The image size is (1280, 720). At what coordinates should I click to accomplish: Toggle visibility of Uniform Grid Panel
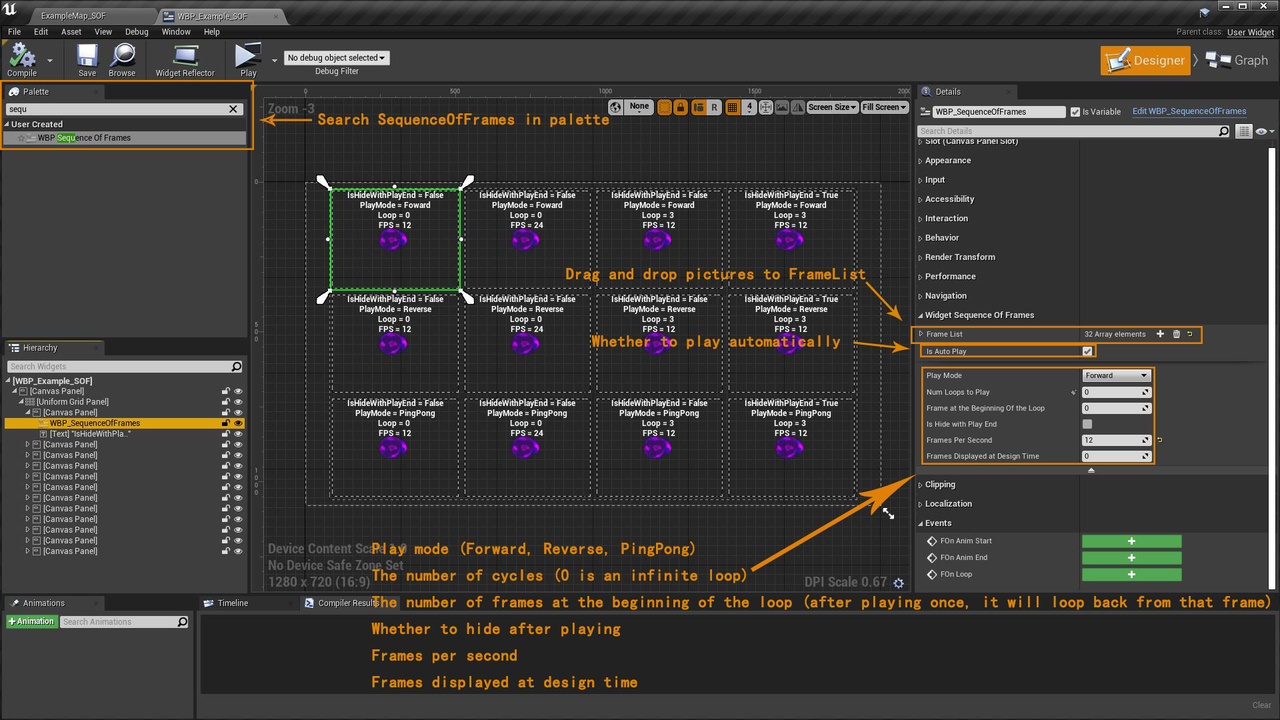(238, 402)
